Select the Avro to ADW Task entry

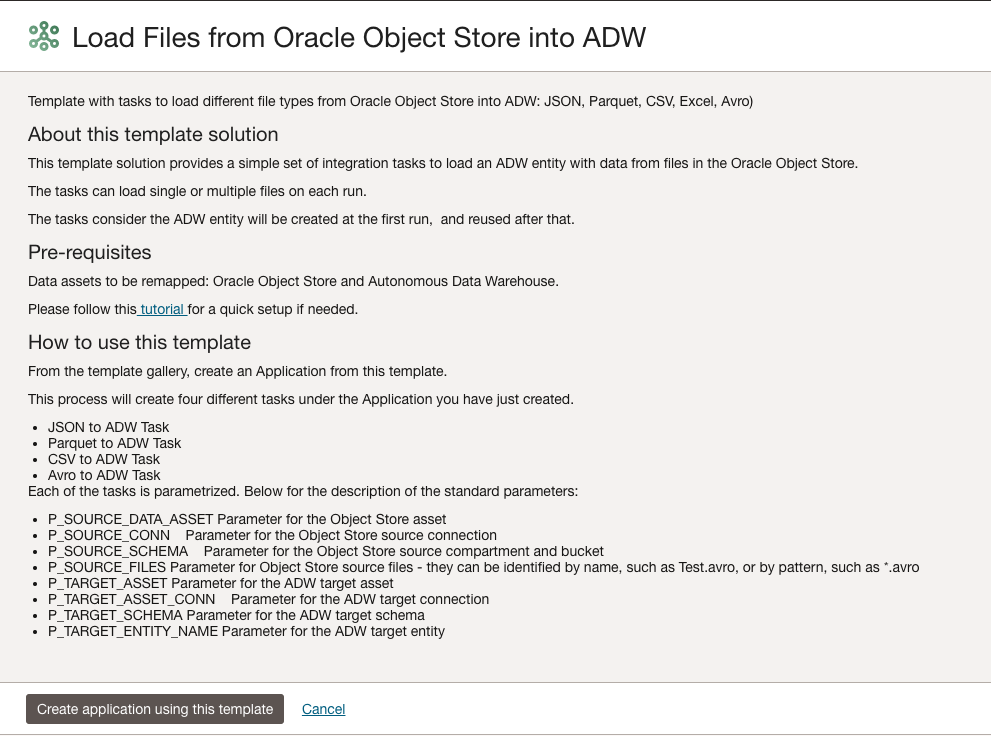click(104, 475)
